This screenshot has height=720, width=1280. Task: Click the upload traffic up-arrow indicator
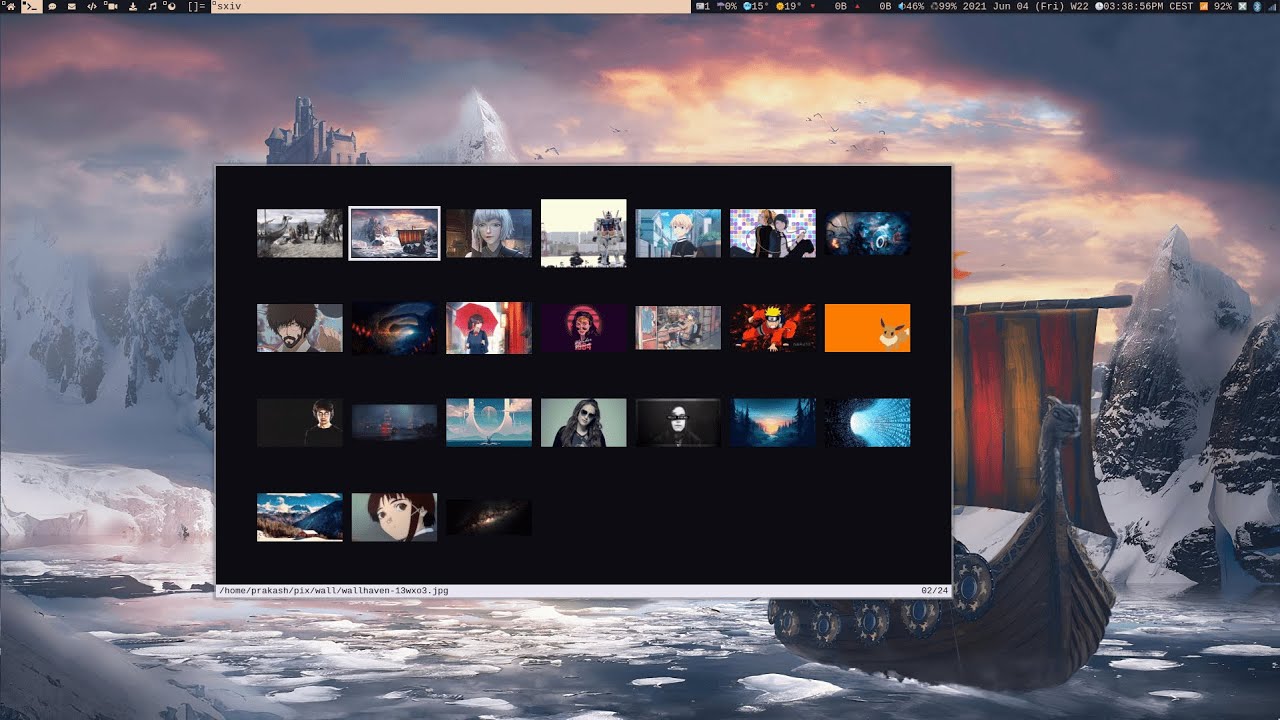point(857,6)
